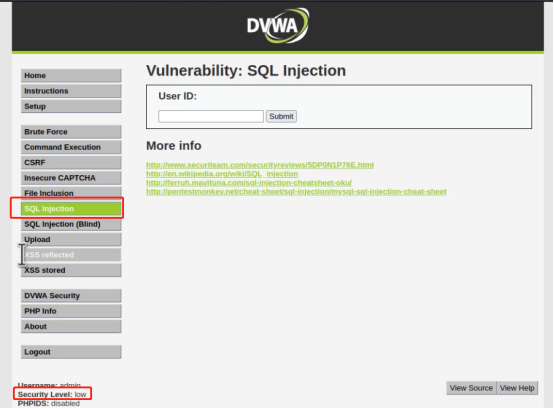The width and height of the screenshot is (554, 408).
Task: Click the 'PHPIDS: disabled' status text
Action: point(49,403)
